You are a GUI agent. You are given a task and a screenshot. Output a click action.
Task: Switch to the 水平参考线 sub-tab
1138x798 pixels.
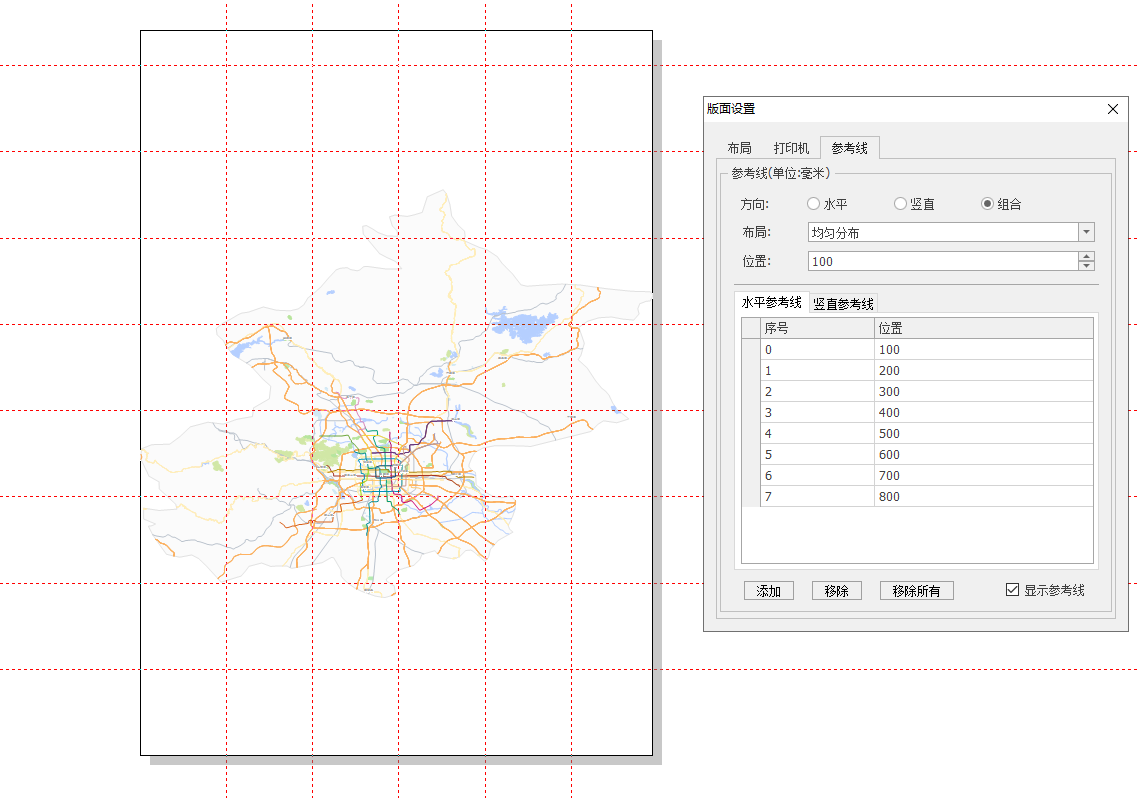coord(771,303)
